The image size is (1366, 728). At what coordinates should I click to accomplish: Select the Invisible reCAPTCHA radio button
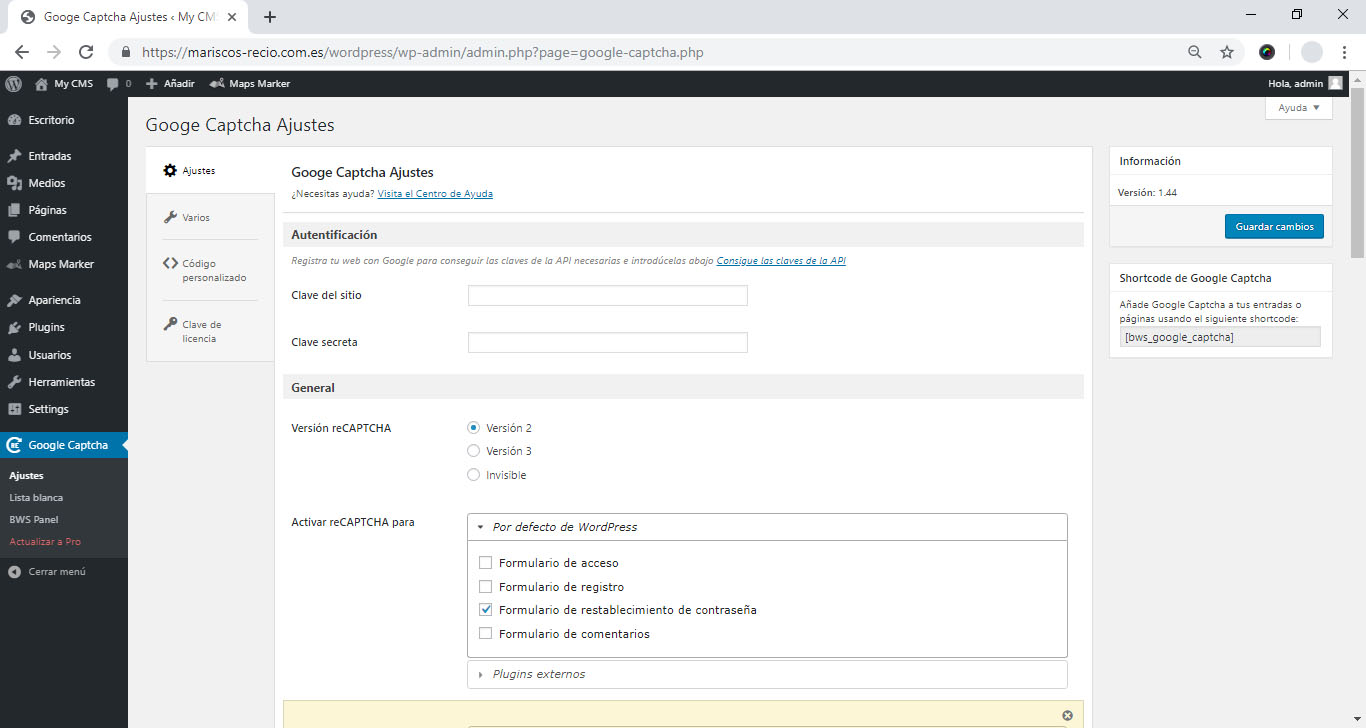[x=474, y=475]
